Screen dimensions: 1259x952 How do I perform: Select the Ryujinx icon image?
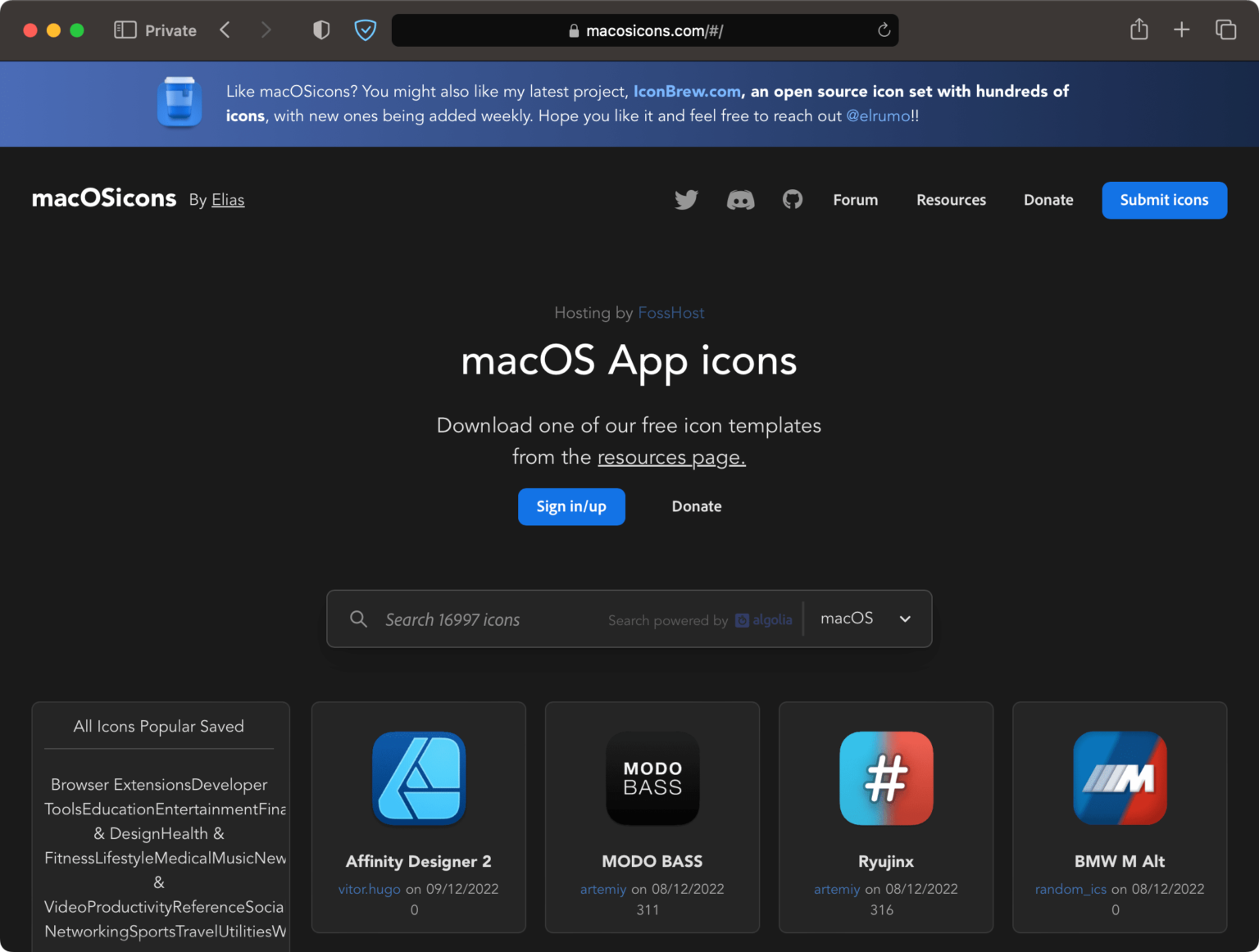coord(886,778)
